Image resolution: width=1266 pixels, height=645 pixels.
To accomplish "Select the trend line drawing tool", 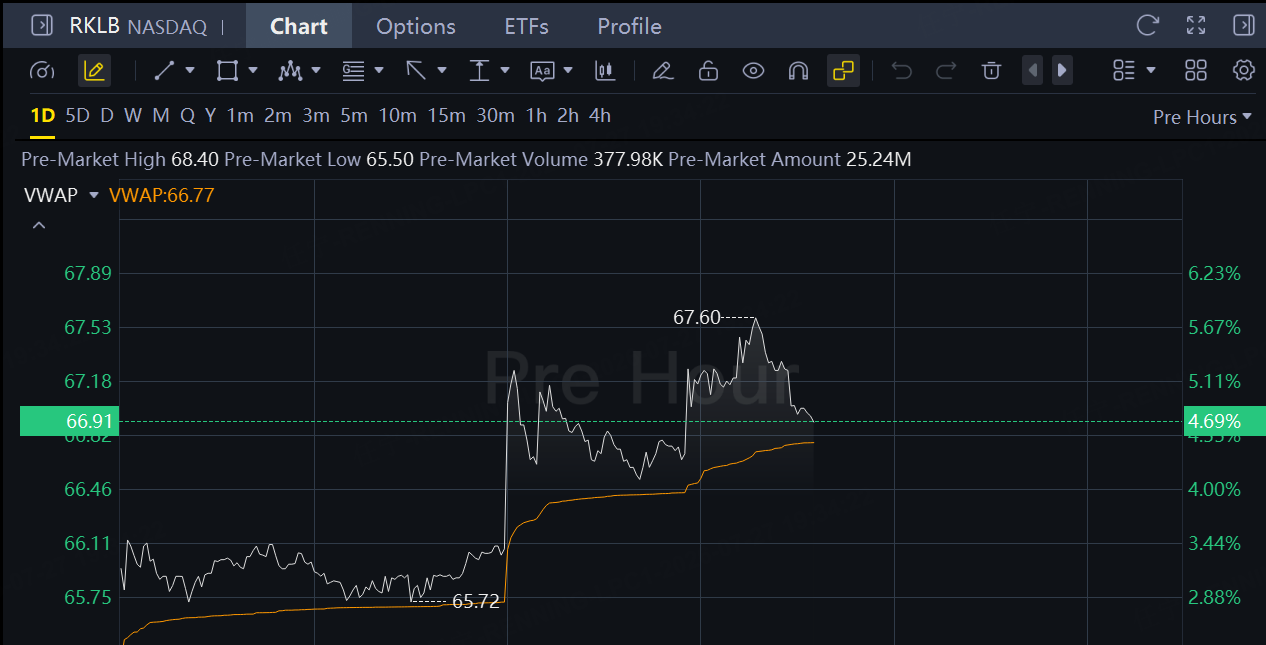I will (165, 70).
